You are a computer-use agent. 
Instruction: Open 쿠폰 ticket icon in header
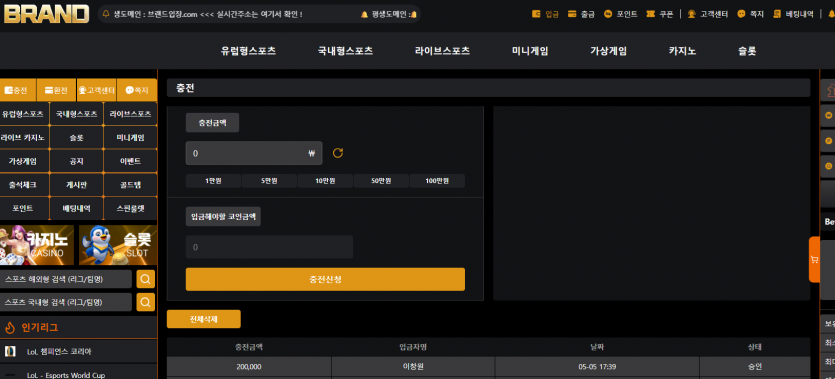click(x=650, y=14)
